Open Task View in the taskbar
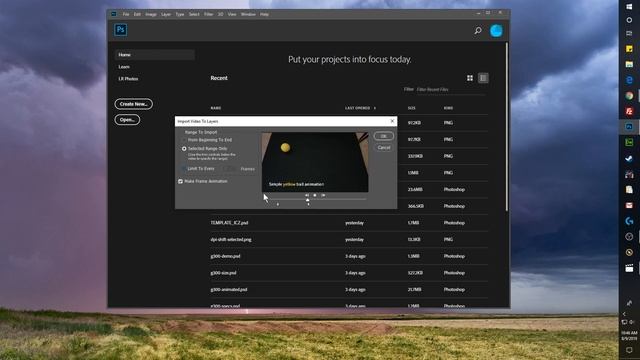The width and height of the screenshot is (640, 360). 629,33
